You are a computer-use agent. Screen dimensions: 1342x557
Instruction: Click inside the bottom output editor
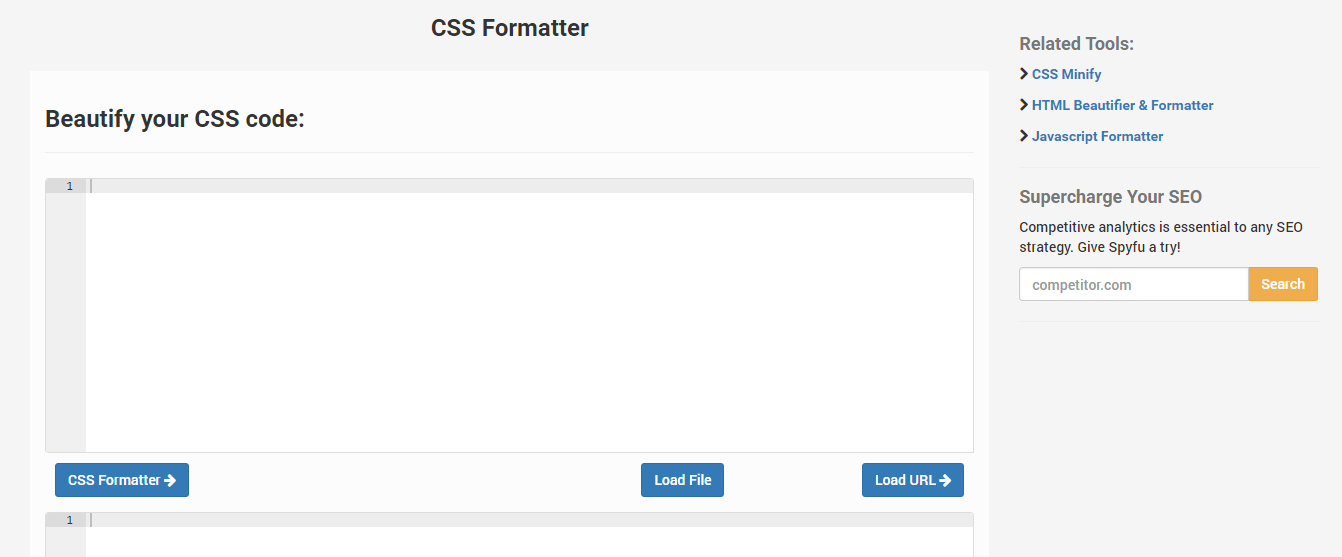click(529, 535)
